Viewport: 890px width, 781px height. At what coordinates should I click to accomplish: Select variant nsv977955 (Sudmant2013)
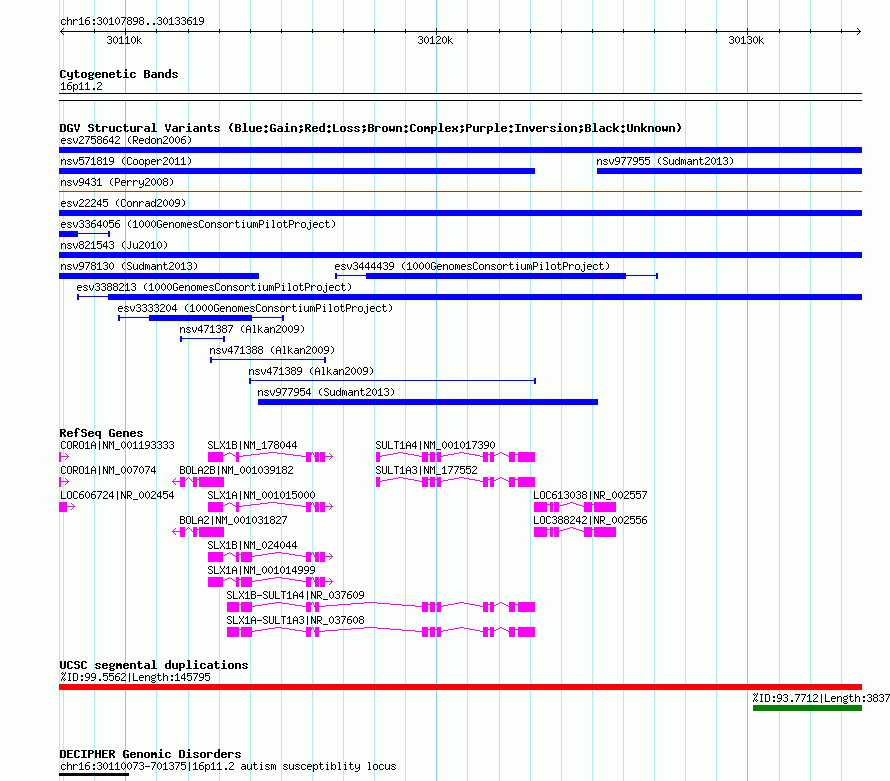(665, 161)
